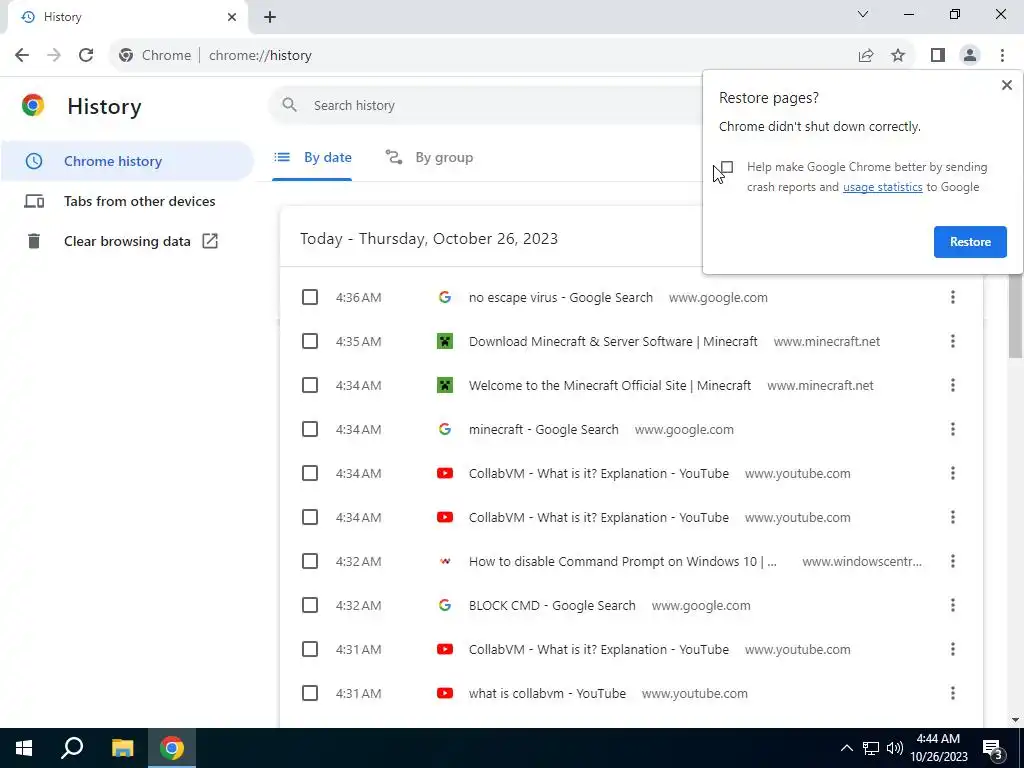Open BLOCK CMD - Google Search link
Screen dimensions: 1024x768
tap(552, 605)
